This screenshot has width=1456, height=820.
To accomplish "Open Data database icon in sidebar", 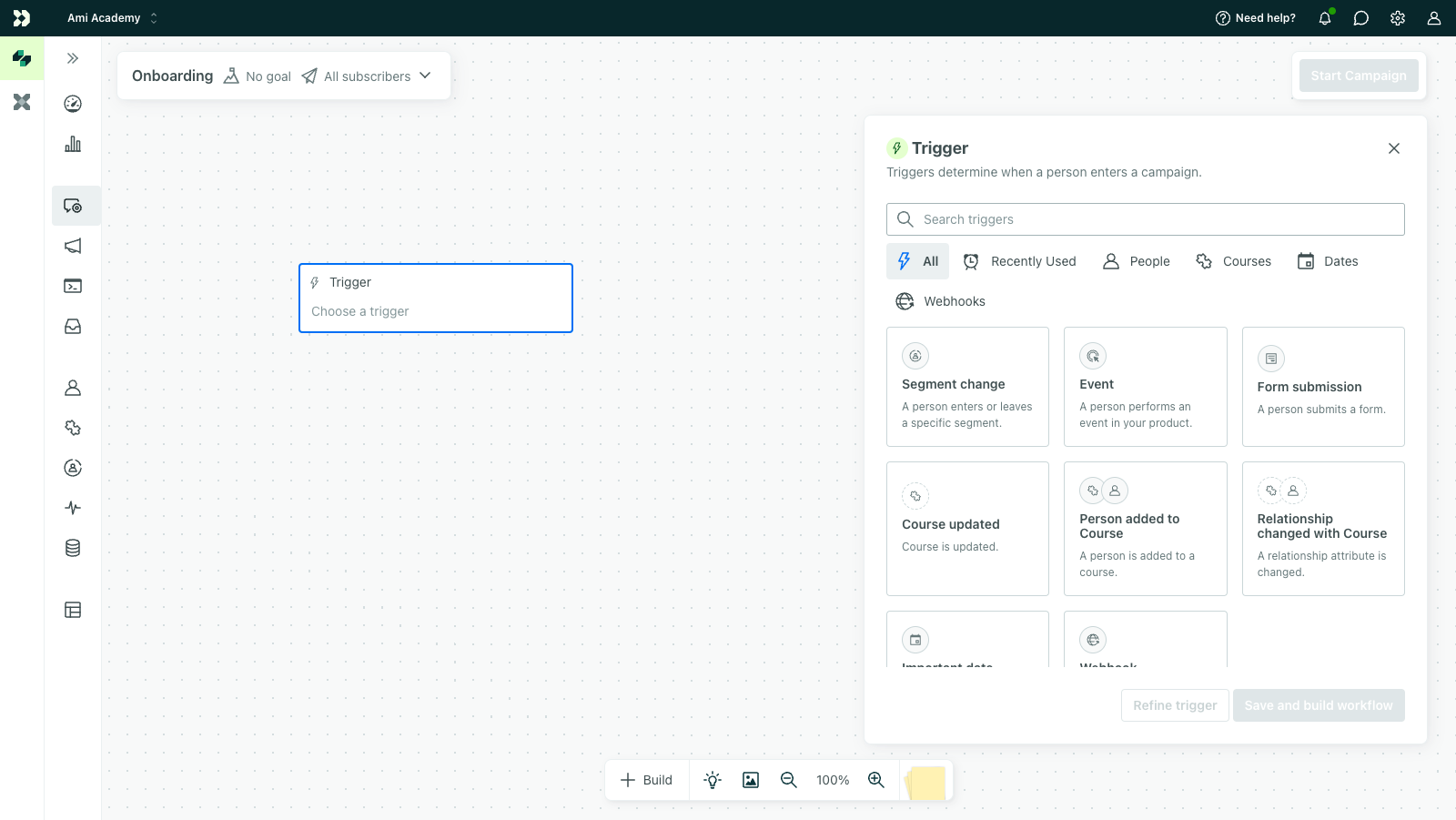I will pos(73,548).
